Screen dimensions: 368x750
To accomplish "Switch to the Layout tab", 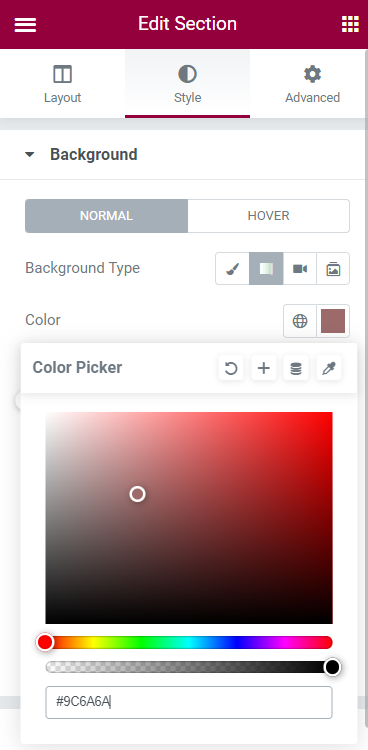I will (63, 84).
